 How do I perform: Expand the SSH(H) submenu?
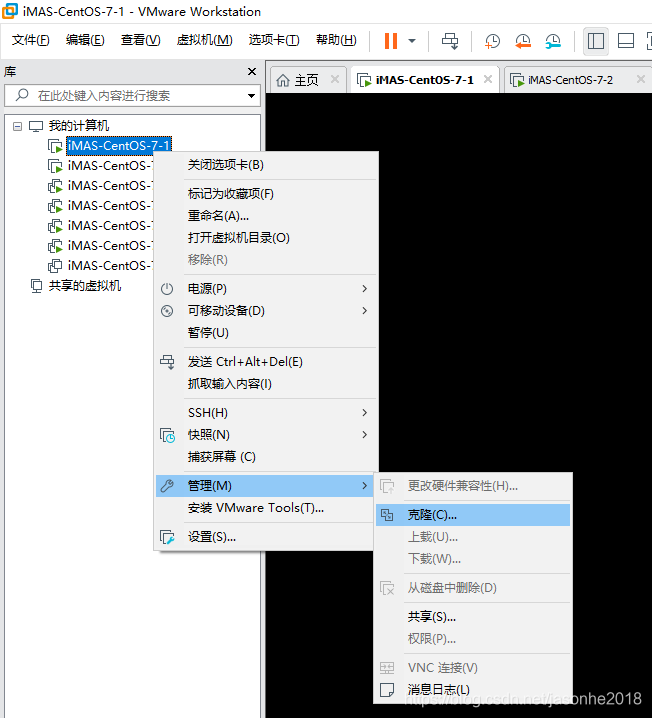[x=267, y=413]
